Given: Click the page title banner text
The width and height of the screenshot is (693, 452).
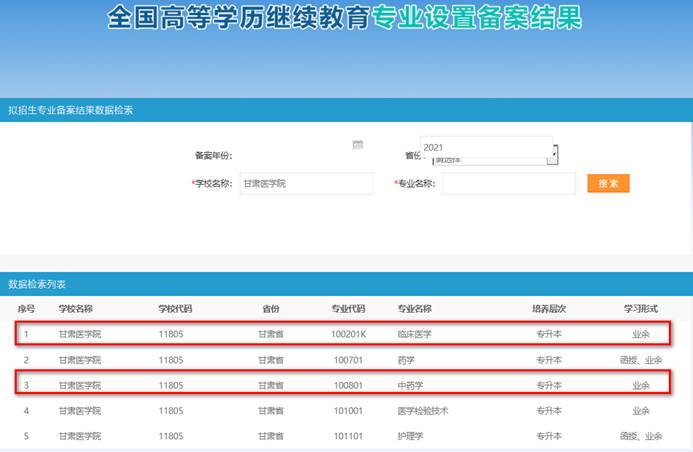Looking at the screenshot, I should pyautogui.click(x=345, y=19).
